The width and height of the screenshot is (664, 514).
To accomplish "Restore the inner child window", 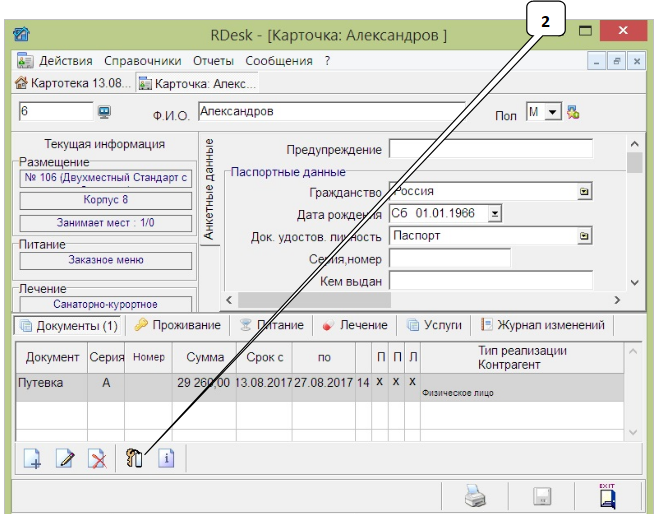I will [617, 61].
